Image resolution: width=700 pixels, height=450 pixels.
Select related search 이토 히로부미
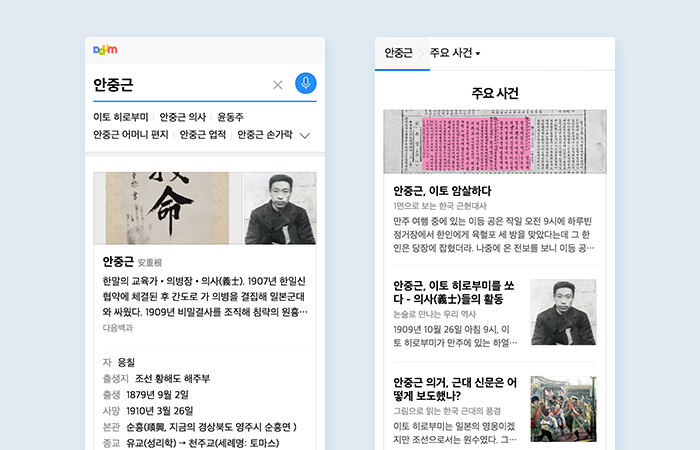point(121,117)
